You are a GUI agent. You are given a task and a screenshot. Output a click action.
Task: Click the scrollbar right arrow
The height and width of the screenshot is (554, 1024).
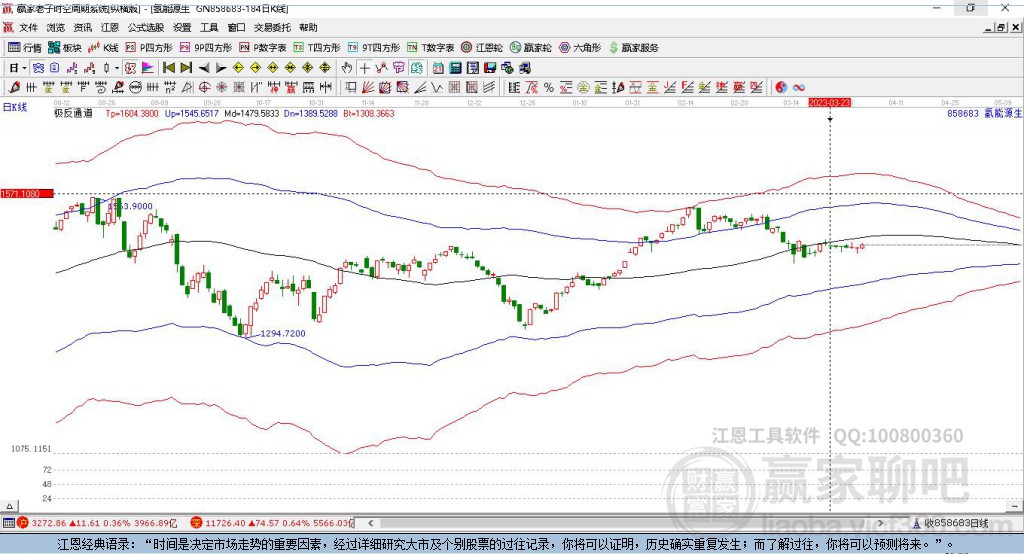coord(880,523)
